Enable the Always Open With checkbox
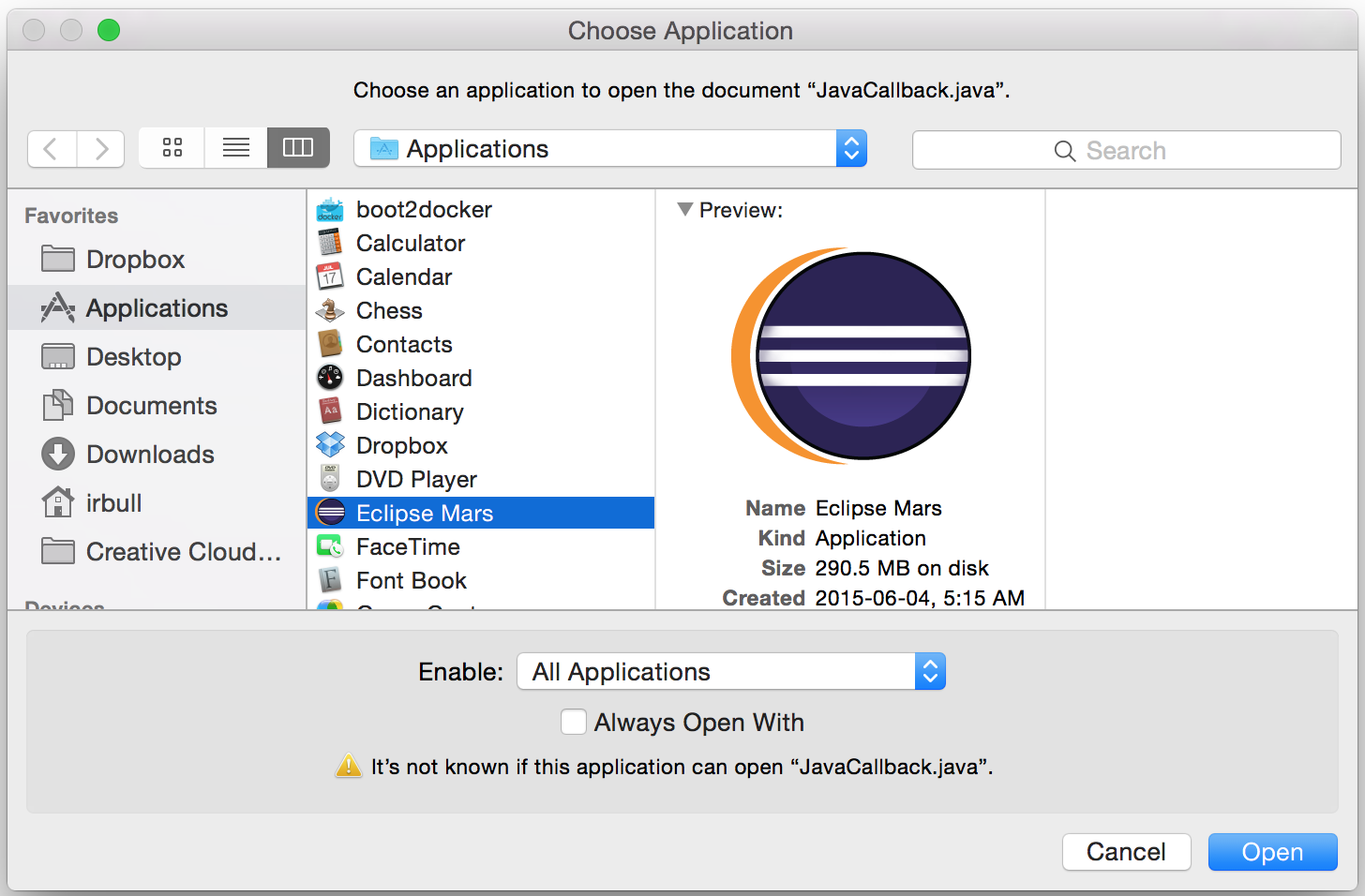1365x896 pixels. point(574,723)
